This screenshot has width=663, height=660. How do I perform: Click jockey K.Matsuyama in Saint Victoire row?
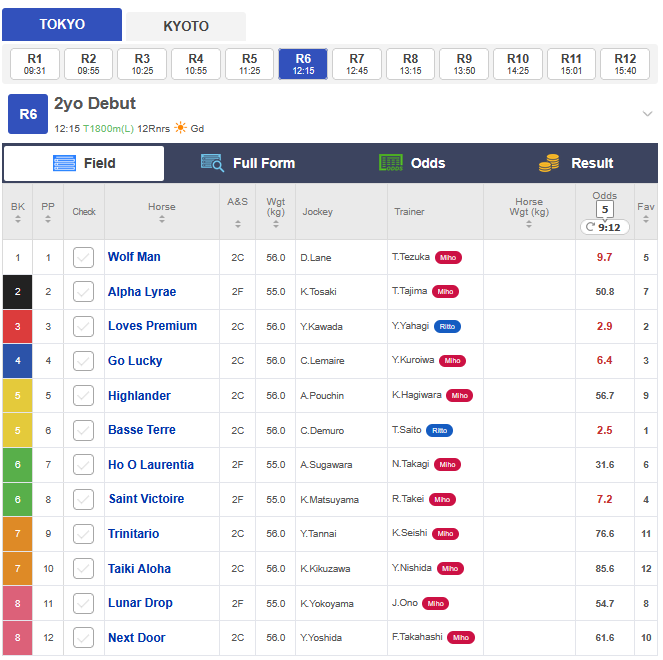tap(329, 500)
